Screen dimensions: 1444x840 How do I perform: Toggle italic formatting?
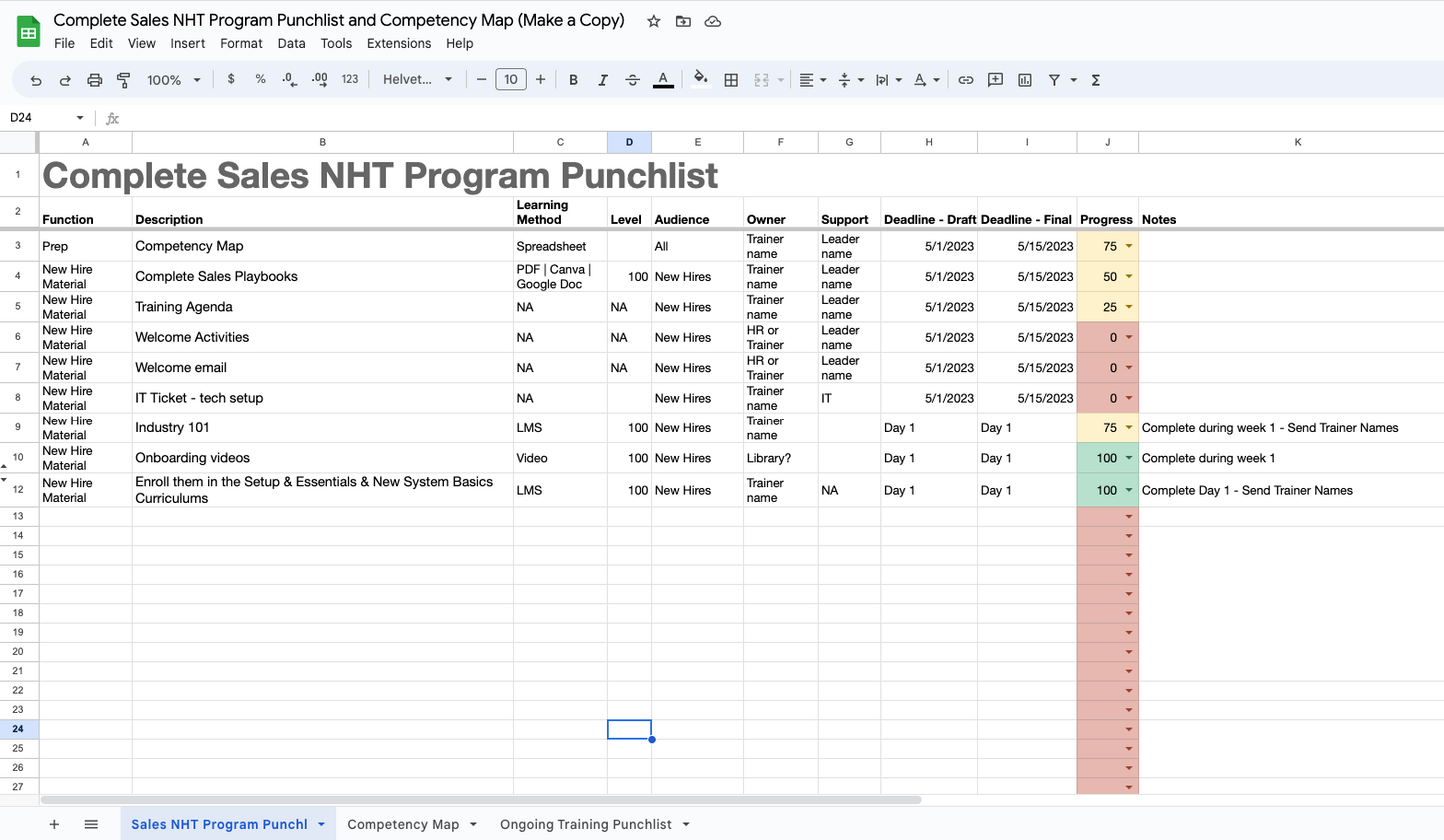pos(603,80)
